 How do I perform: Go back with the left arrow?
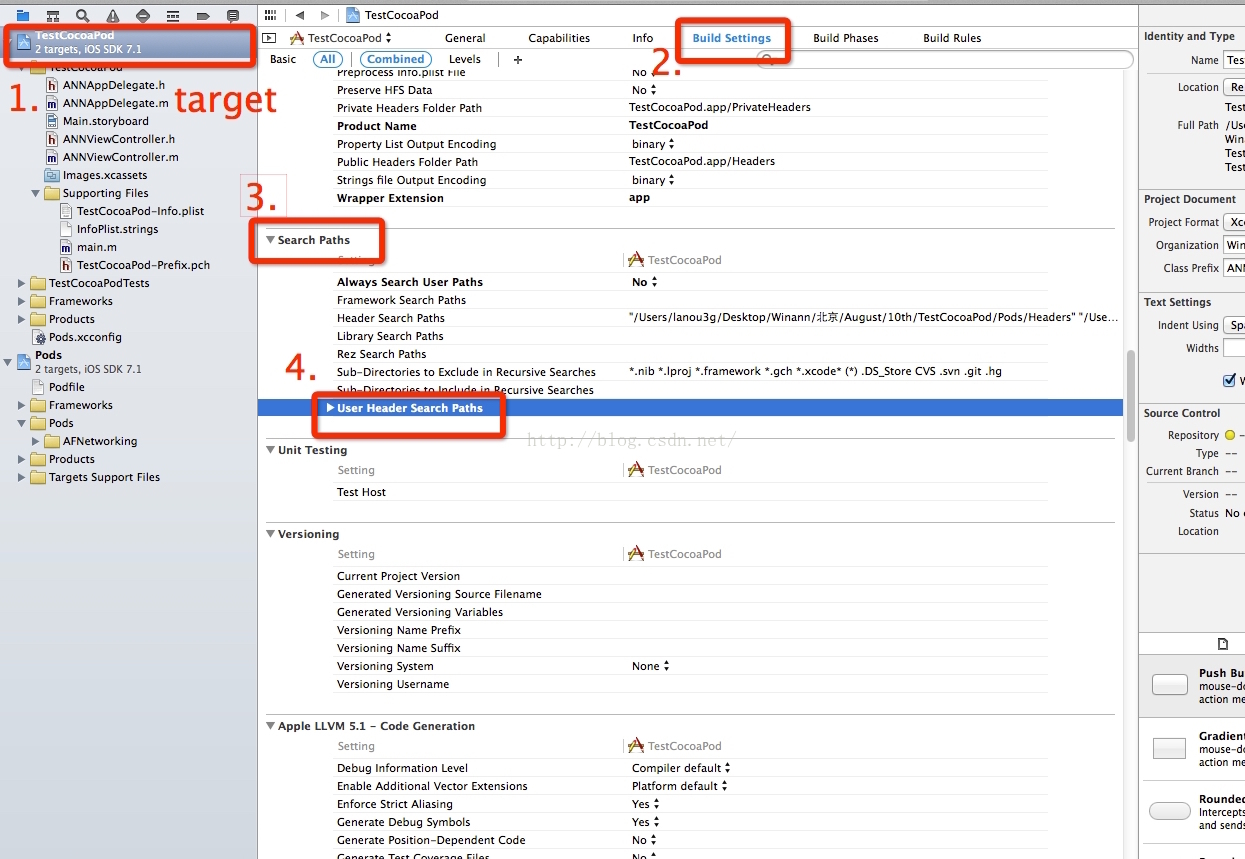click(299, 15)
